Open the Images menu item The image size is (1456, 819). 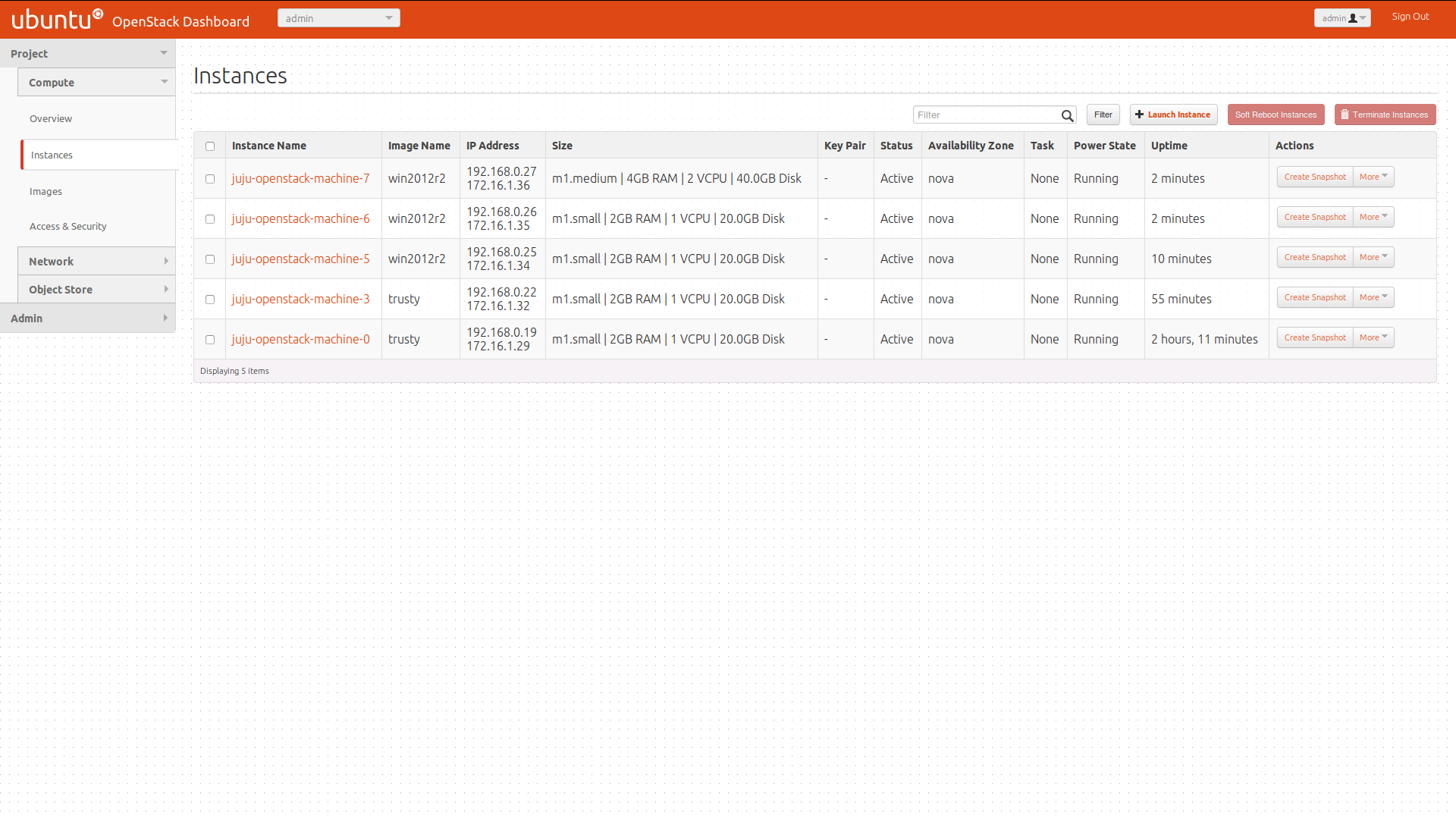46,191
